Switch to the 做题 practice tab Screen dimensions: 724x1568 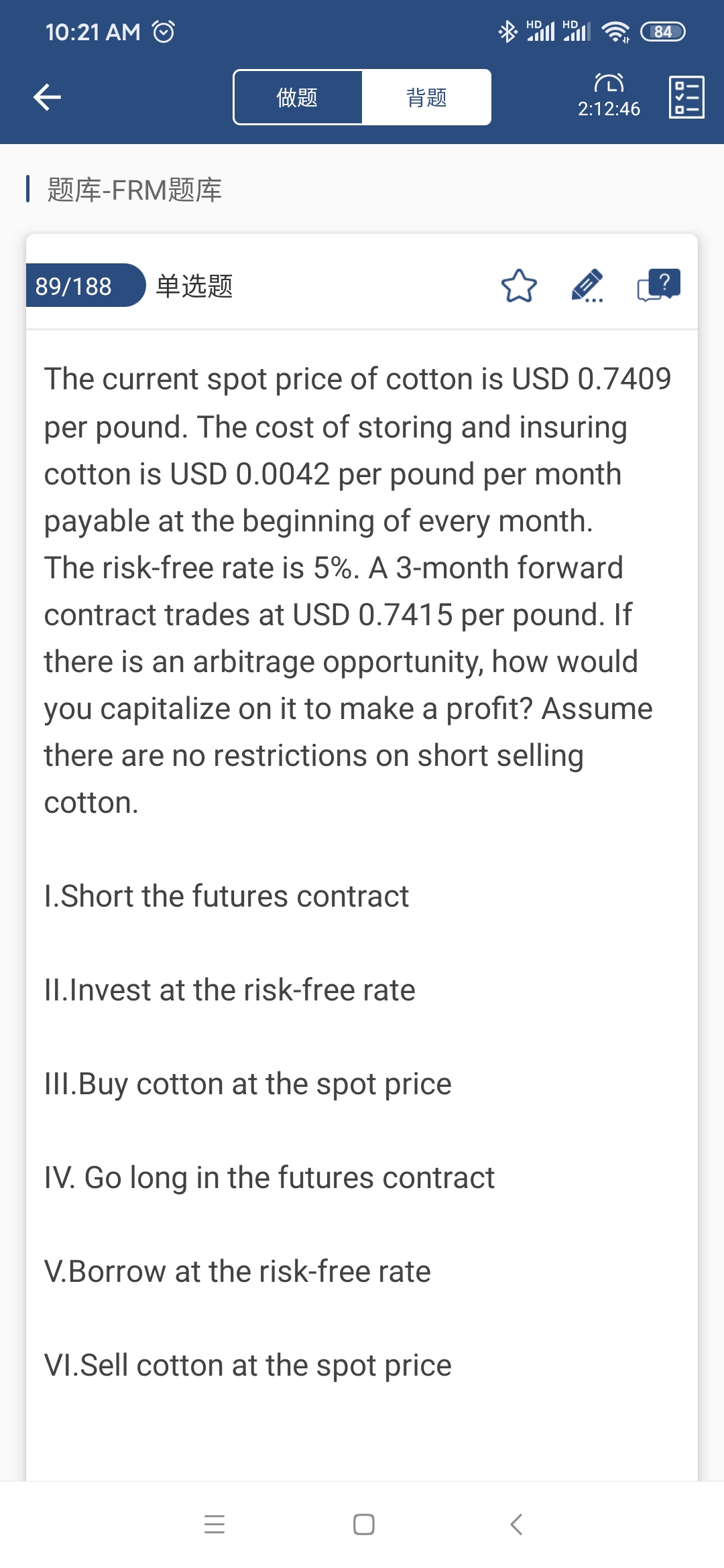click(x=297, y=97)
